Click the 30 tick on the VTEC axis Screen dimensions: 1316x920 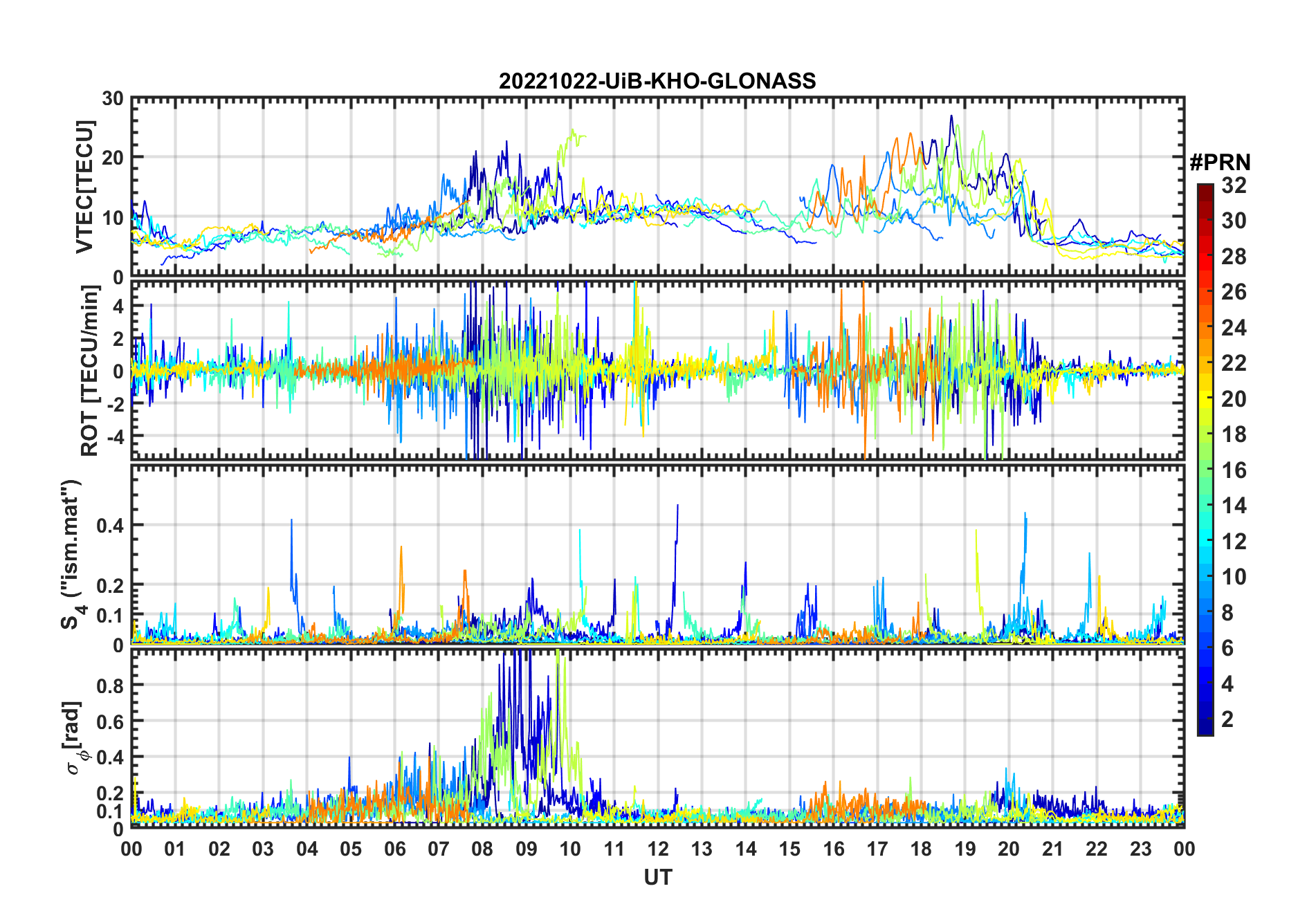coord(112,99)
